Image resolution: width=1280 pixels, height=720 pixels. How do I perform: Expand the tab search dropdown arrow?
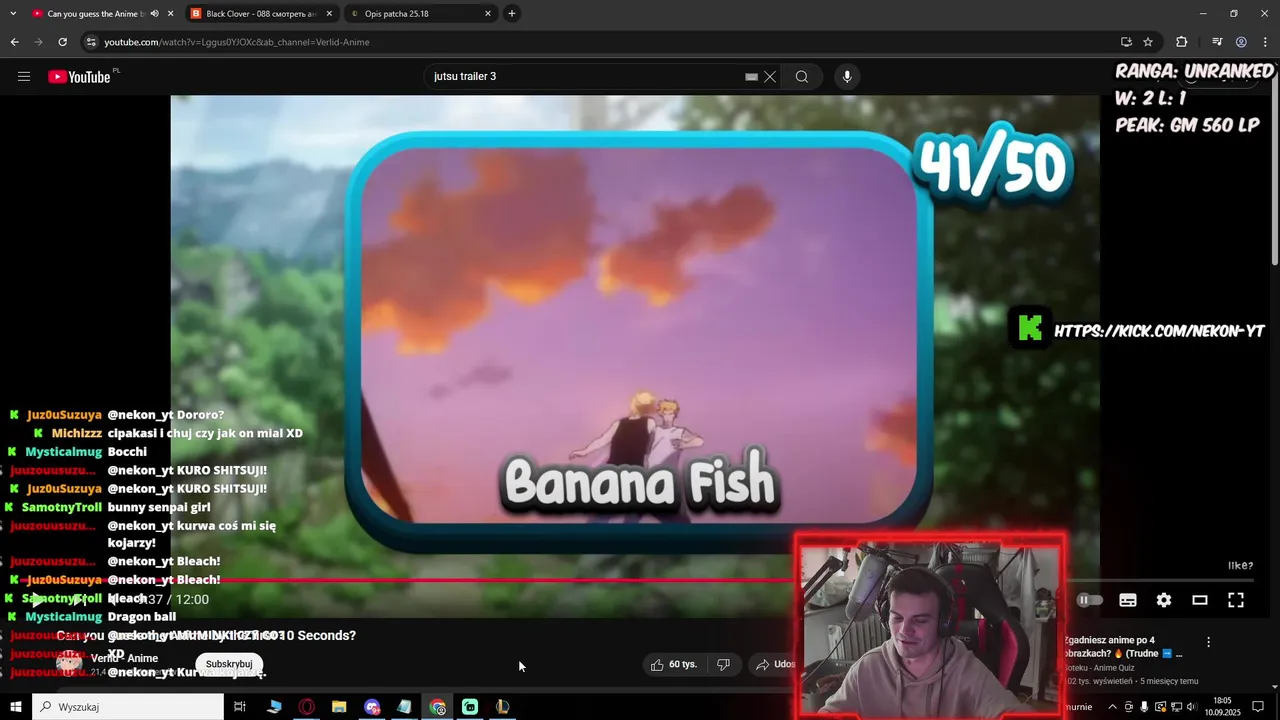[13, 14]
